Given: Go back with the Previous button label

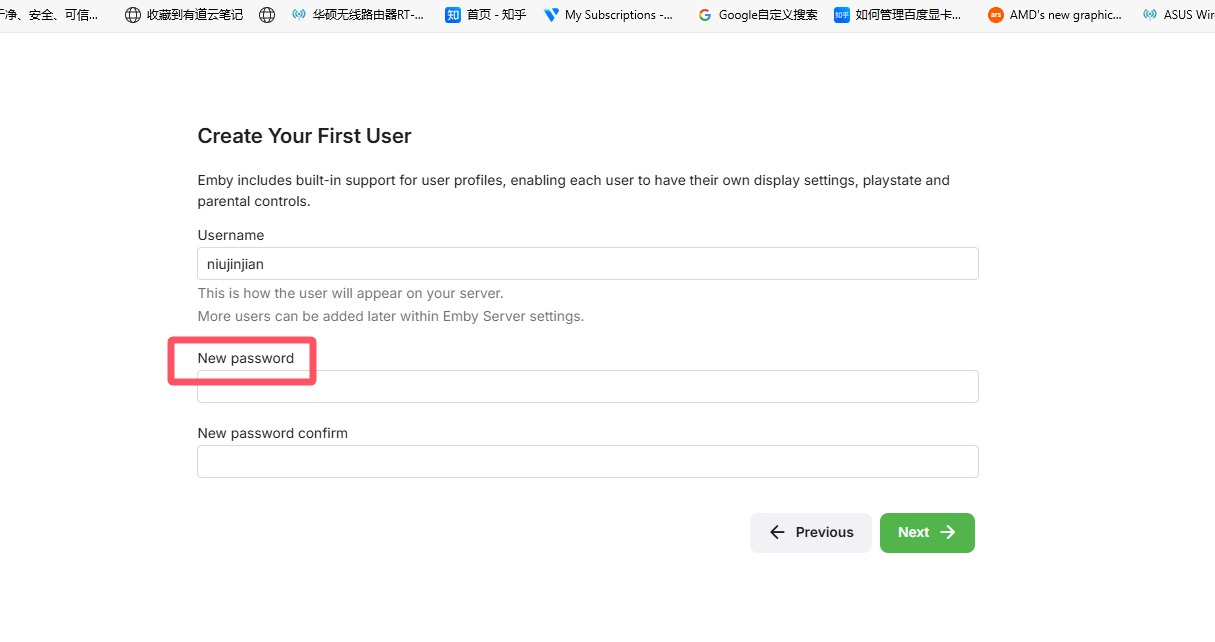Looking at the screenshot, I should [825, 532].
